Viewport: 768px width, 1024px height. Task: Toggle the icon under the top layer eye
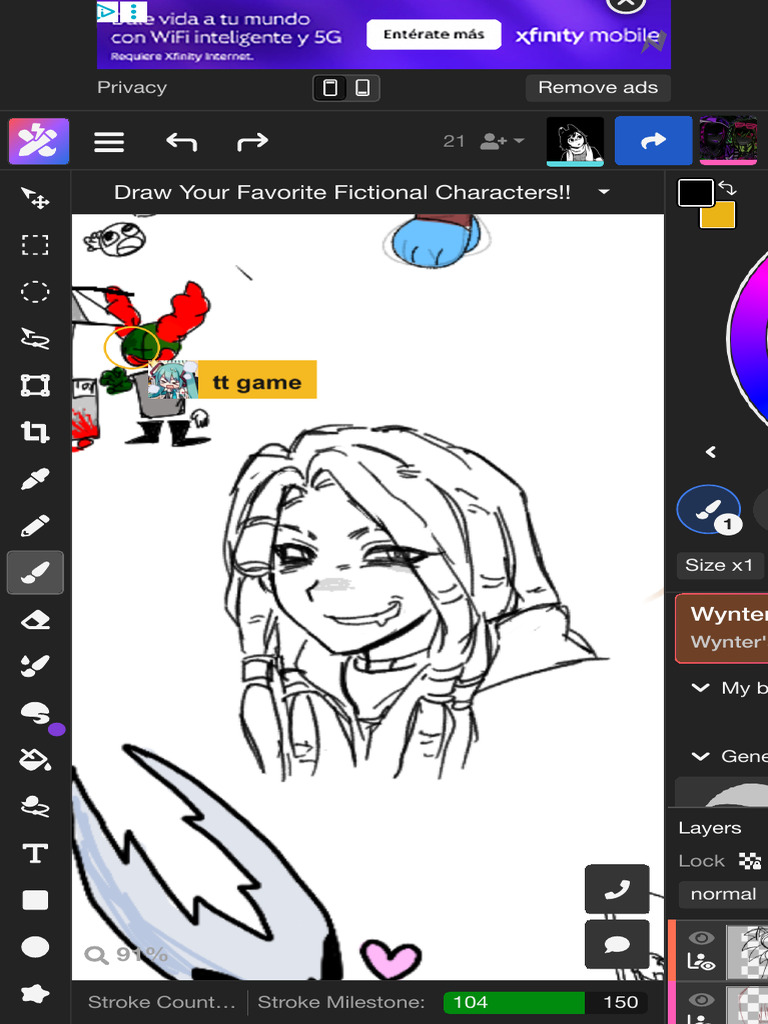[x=701, y=961]
